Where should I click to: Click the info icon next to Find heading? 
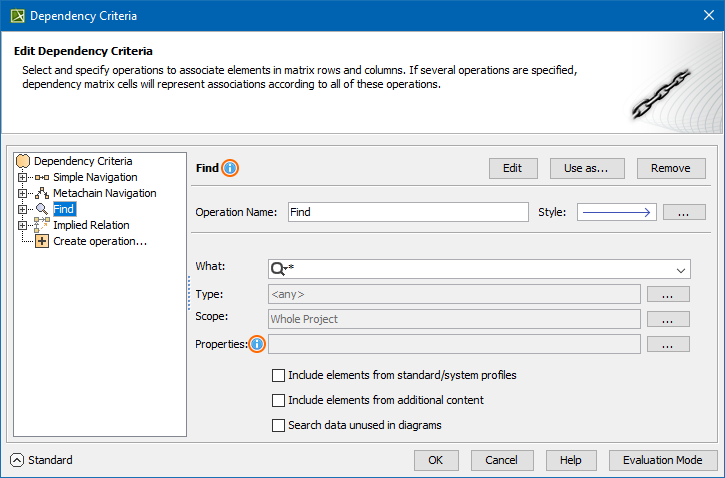tap(230, 168)
